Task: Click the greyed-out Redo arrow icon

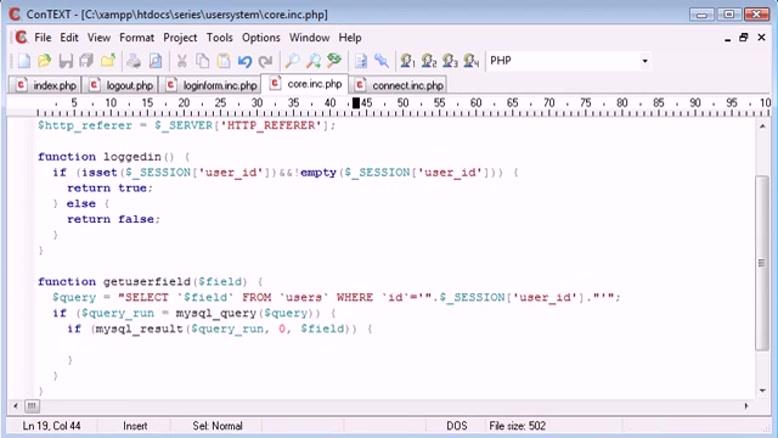Action: [x=265, y=61]
